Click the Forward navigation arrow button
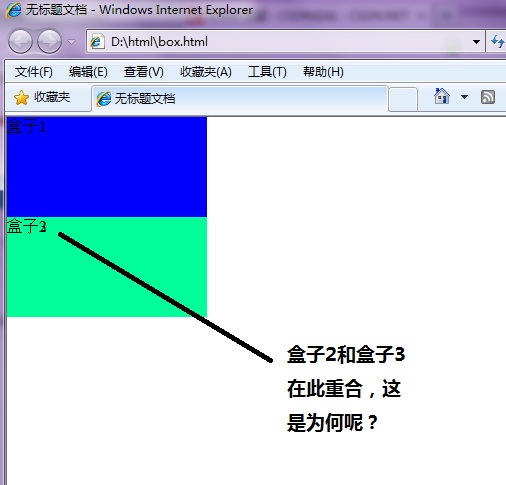The height and width of the screenshot is (485, 506). click(x=49, y=41)
